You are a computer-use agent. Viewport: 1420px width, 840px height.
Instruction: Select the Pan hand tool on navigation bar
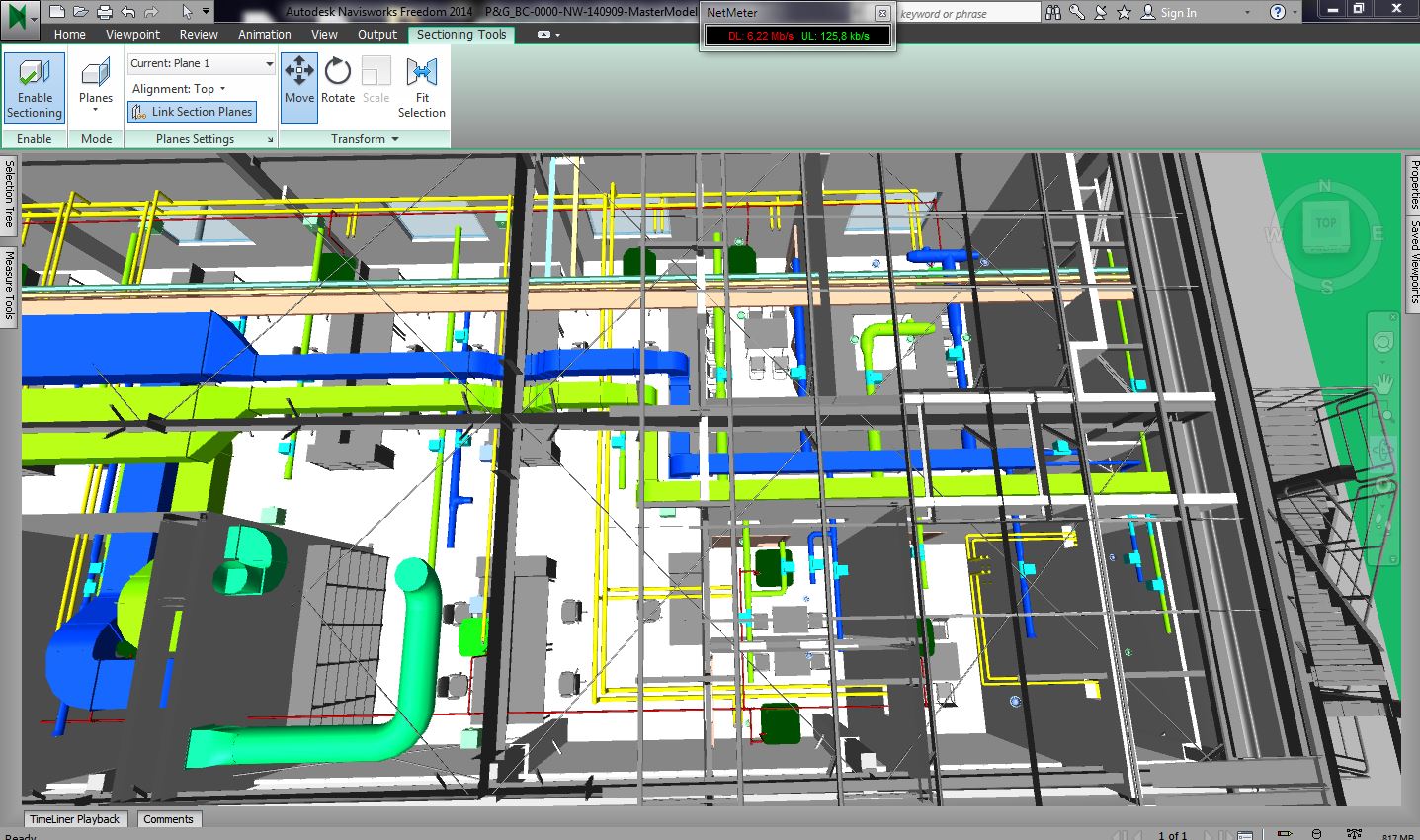[x=1383, y=382]
